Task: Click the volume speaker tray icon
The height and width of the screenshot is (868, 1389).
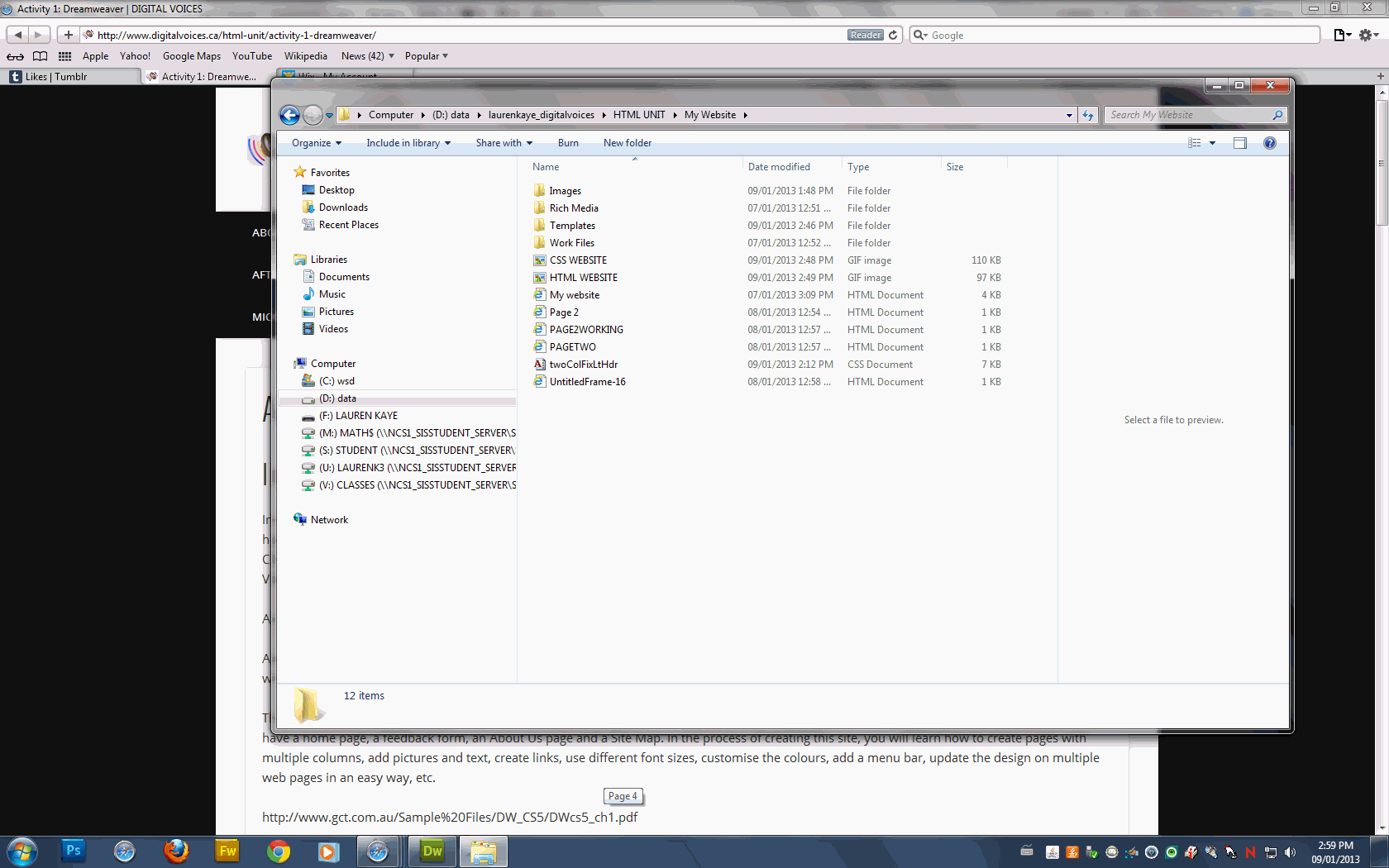Action: (1290, 852)
